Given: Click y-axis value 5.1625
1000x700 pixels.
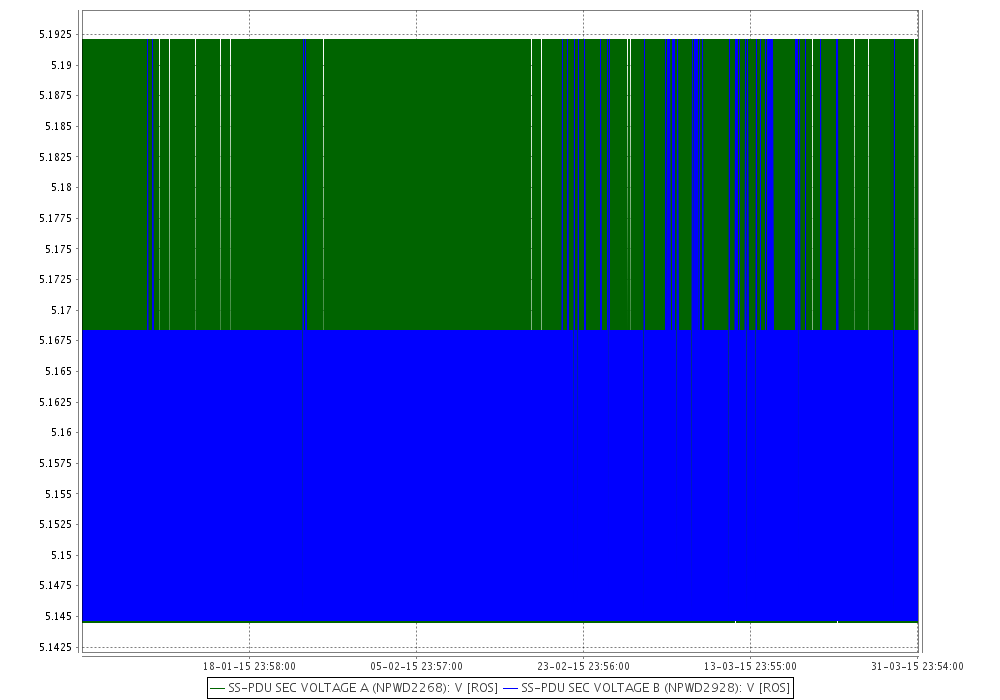Looking at the screenshot, I should pos(55,402).
